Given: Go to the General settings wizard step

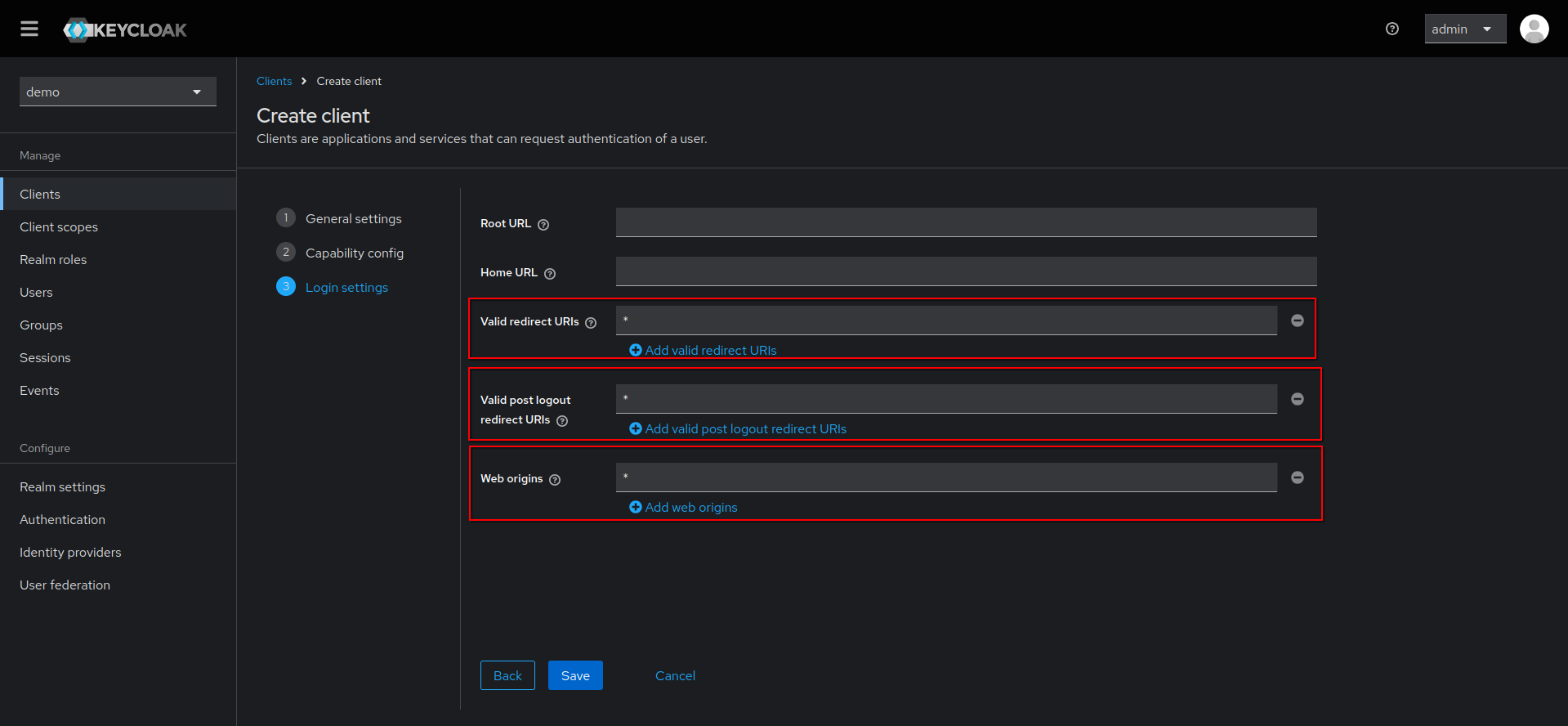Looking at the screenshot, I should pyautogui.click(x=339, y=218).
